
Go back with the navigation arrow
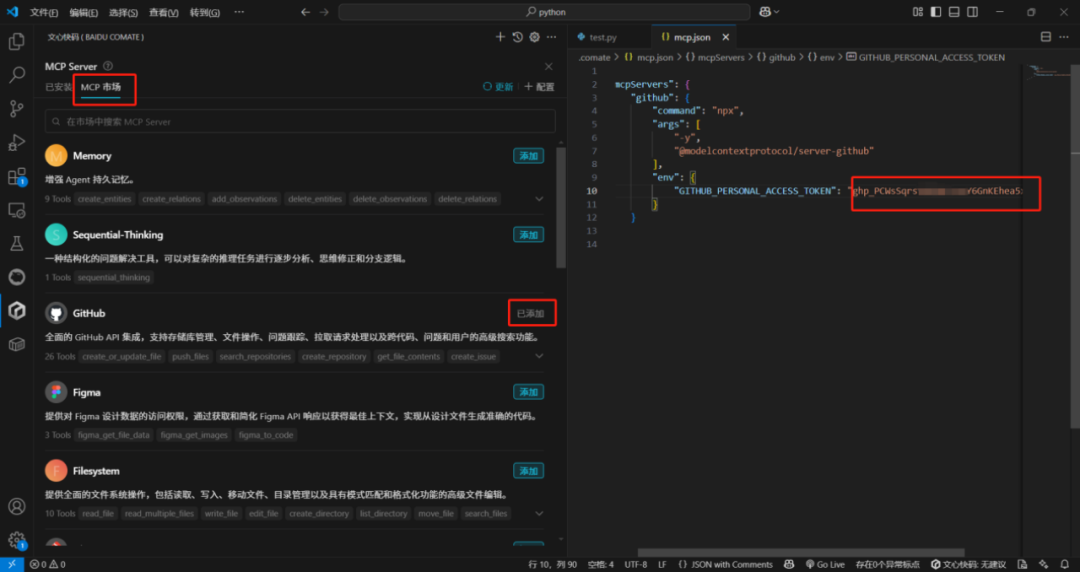tap(306, 12)
